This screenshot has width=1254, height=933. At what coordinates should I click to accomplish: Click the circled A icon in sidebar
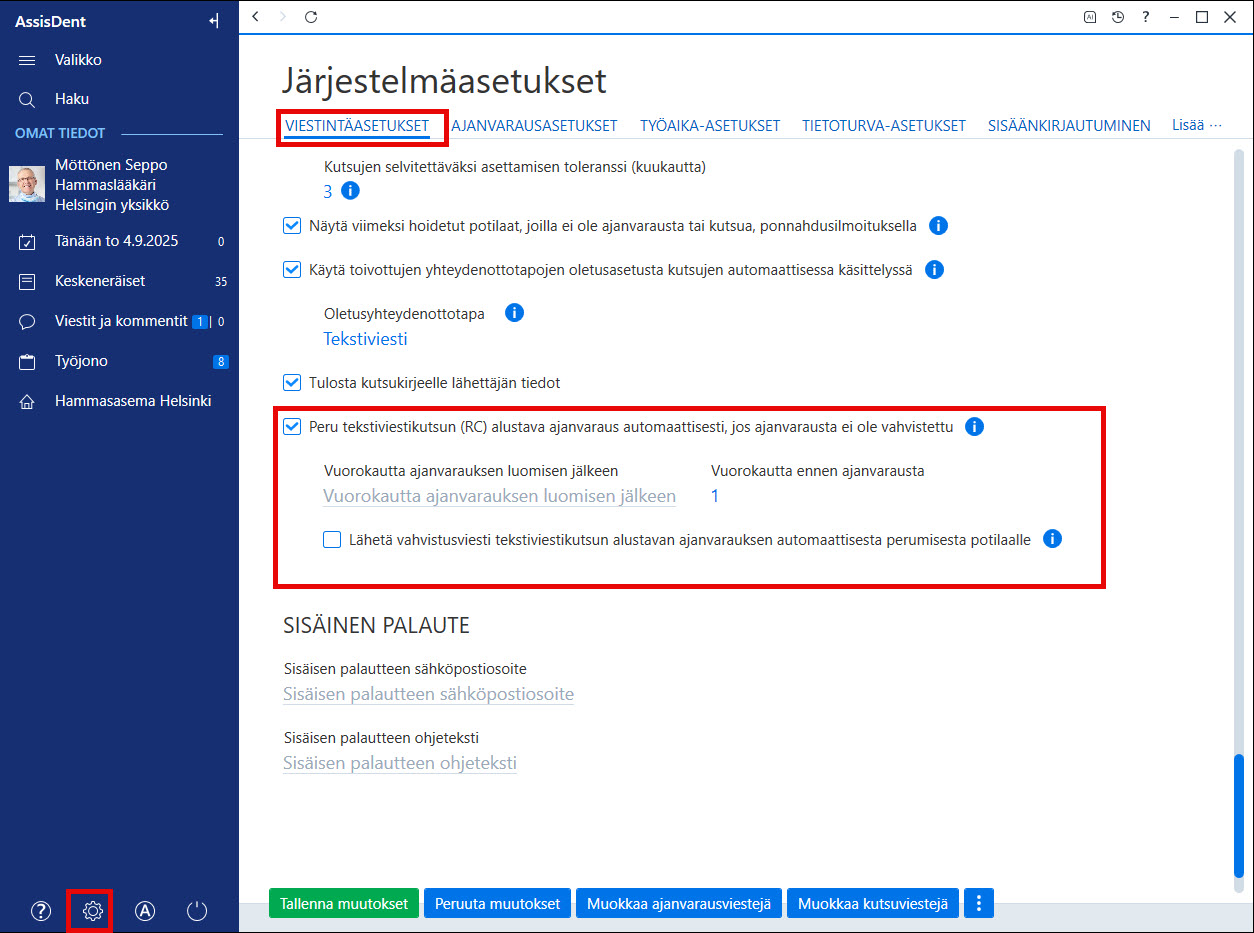point(145,911)
